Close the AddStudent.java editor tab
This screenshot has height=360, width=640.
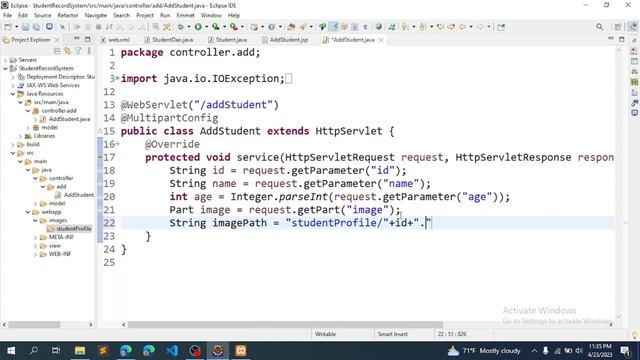coord(381,40)
